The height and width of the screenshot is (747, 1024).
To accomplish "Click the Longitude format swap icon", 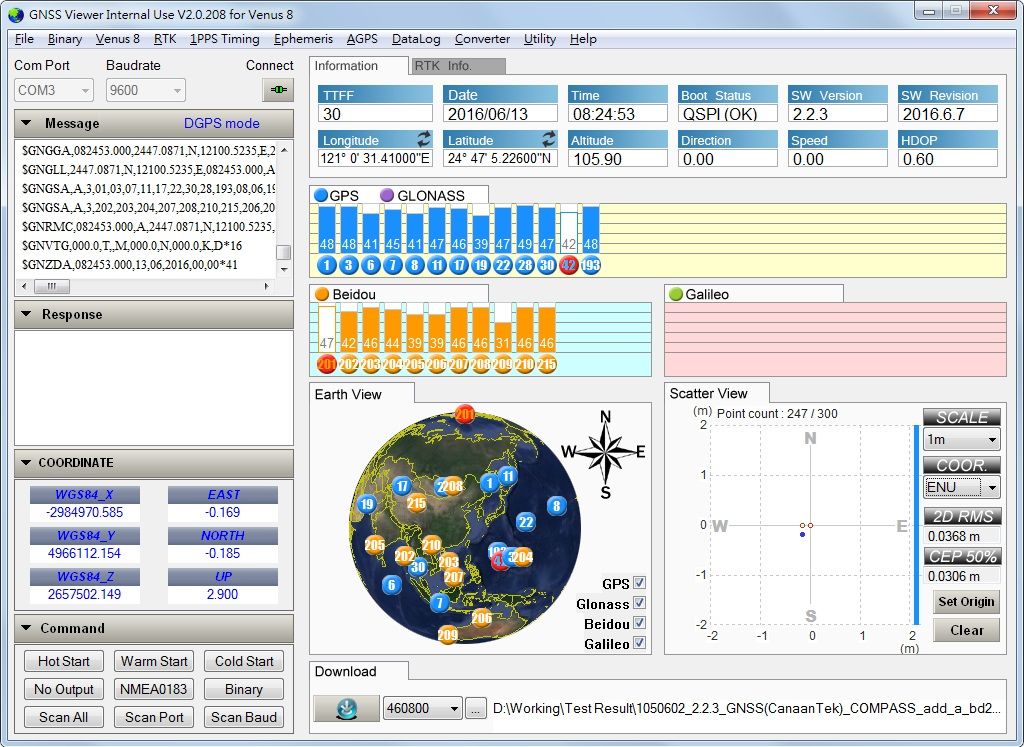I will tap(424, 139).
